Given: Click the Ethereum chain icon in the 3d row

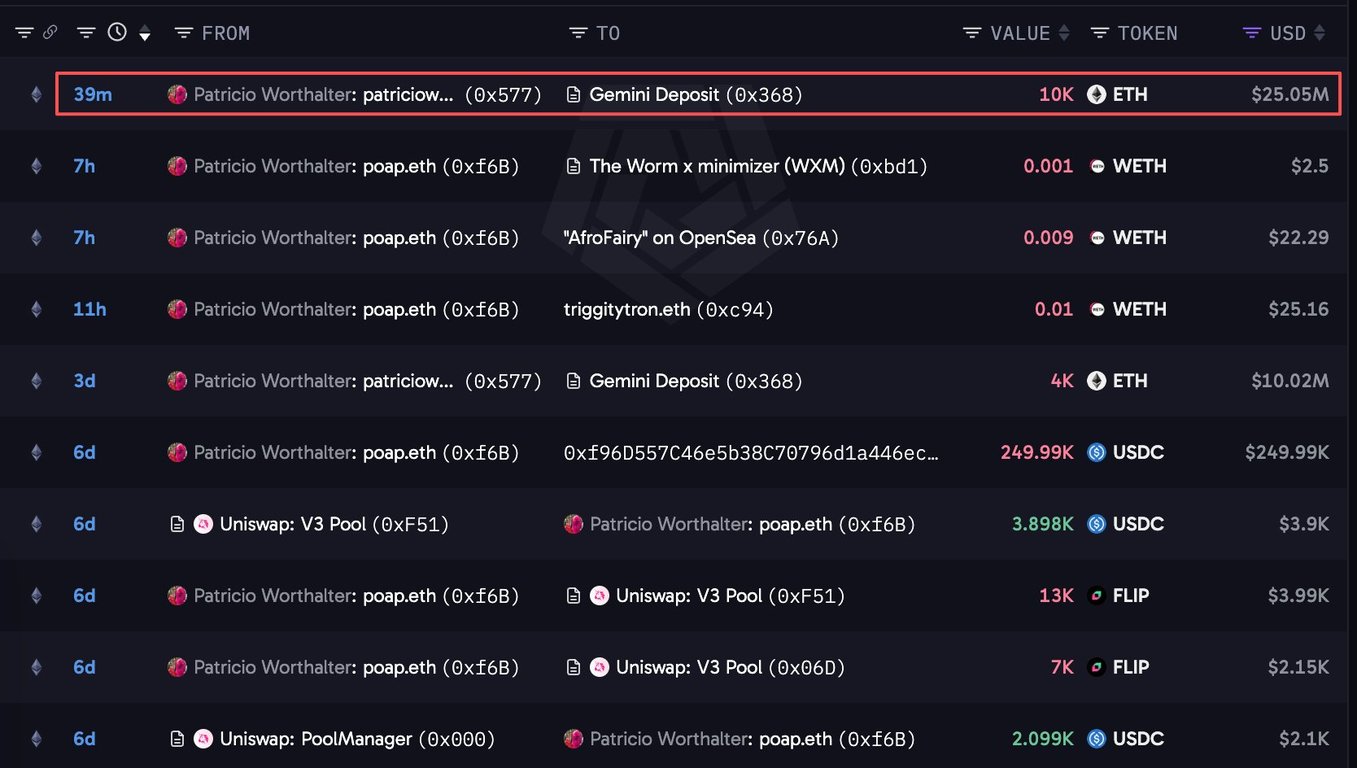Looking at the screenshot, I should coord(37,381).
